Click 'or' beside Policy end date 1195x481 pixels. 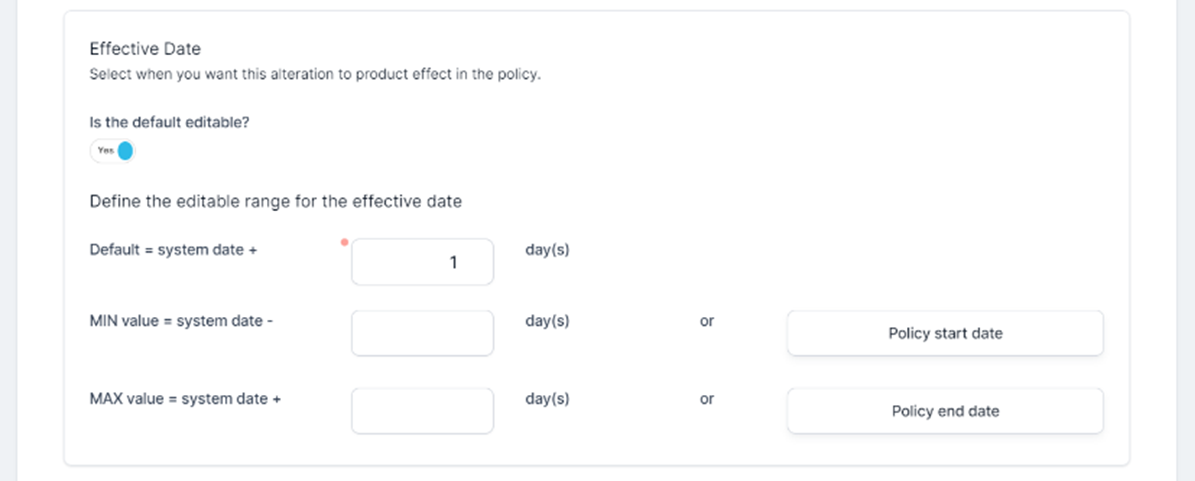pos(707,399)
